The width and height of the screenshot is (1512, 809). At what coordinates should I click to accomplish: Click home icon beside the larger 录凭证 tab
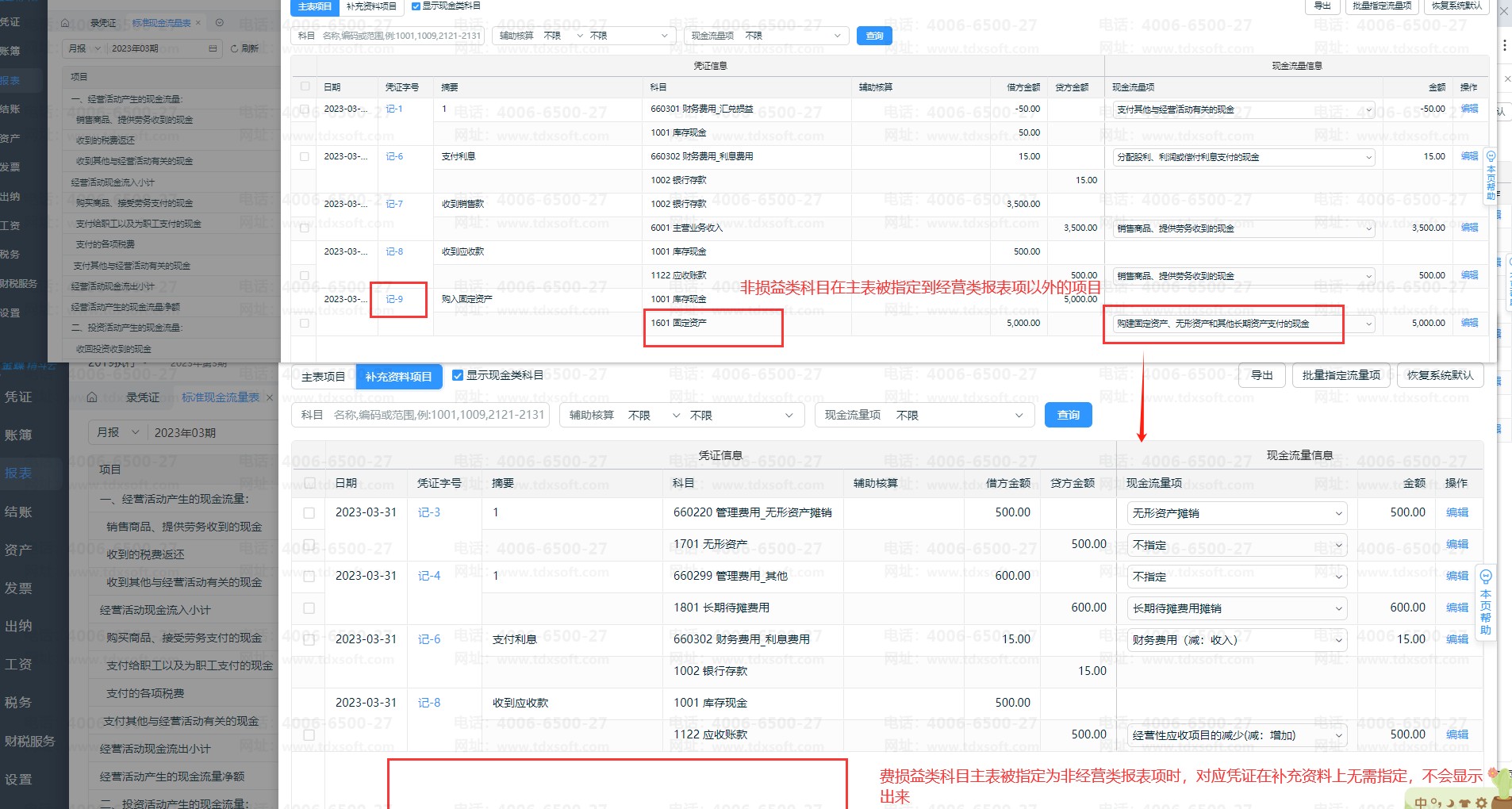92,397
